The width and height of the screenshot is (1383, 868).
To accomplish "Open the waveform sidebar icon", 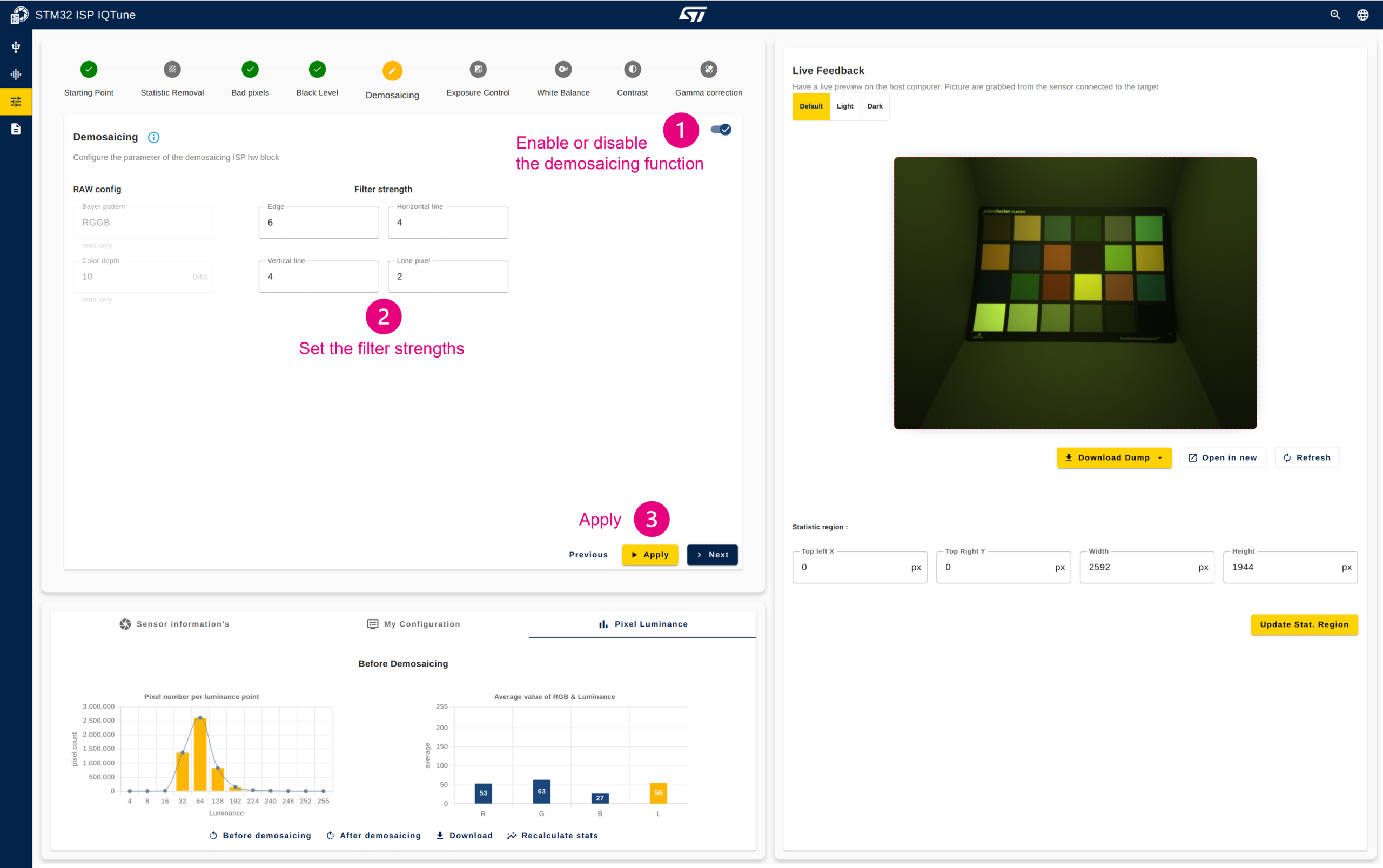I will click(16, 74).
